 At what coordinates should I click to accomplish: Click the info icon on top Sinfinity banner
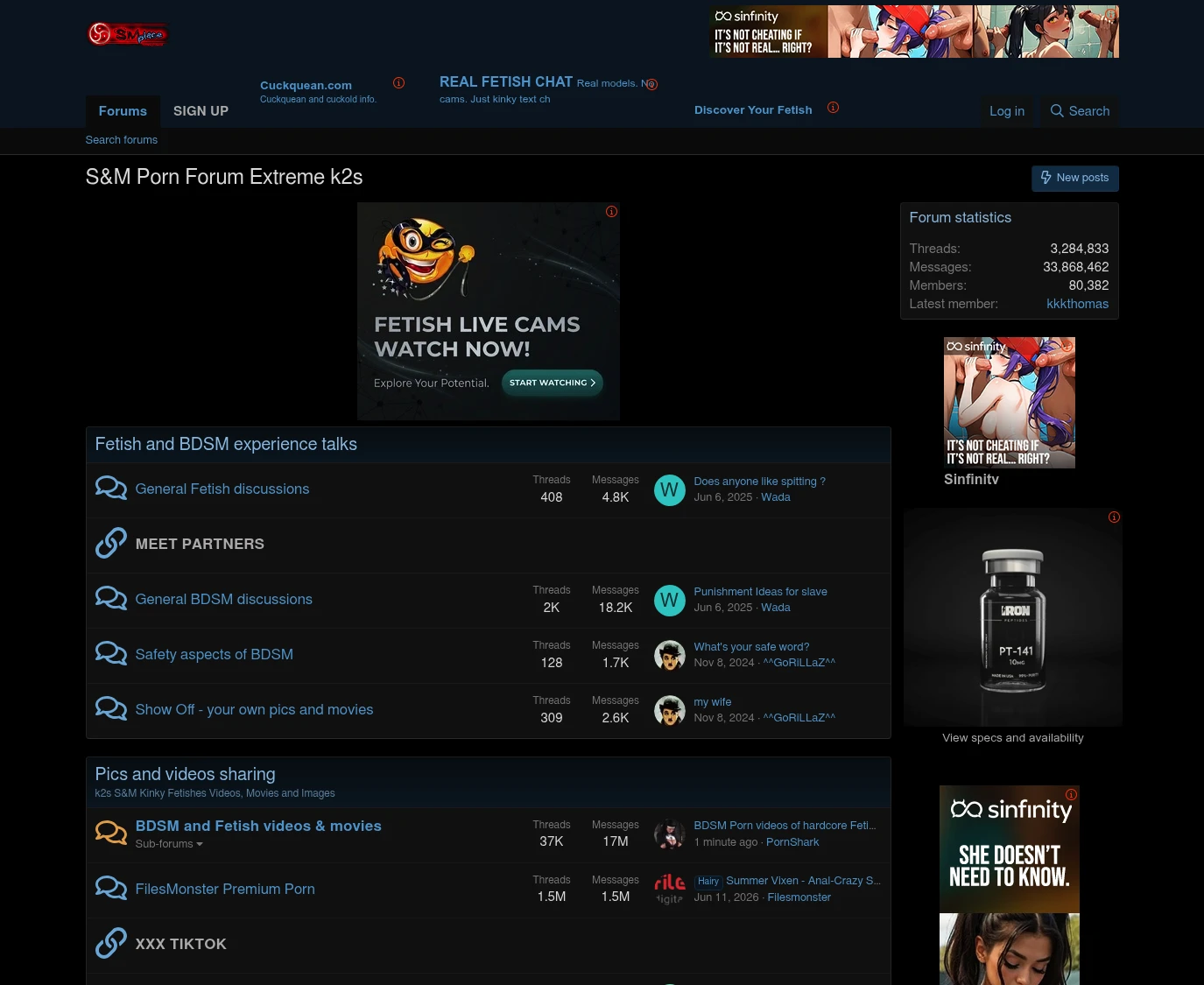pos(1111,14)
